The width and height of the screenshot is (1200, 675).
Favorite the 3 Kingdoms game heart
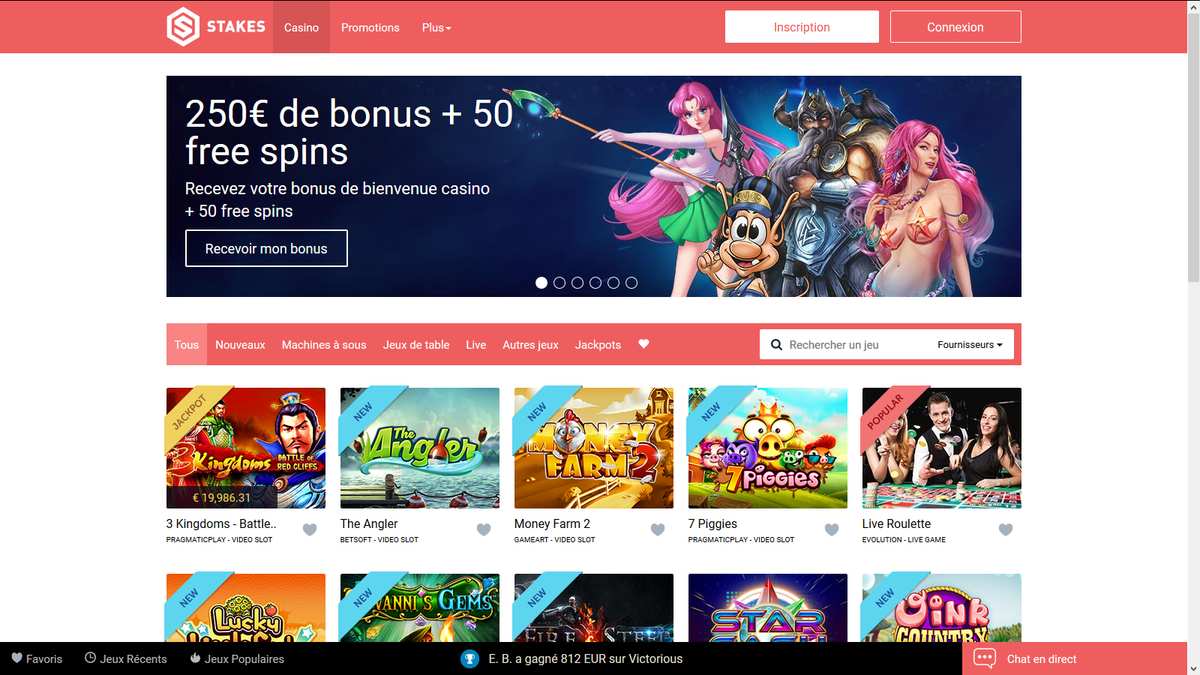pos(310,530)
